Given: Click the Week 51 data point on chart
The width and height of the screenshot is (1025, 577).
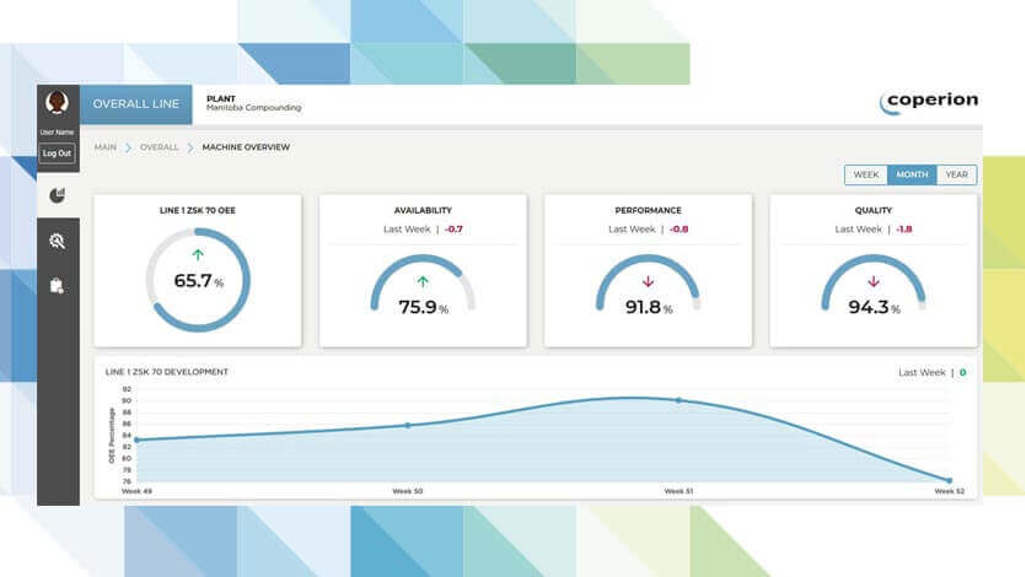Looking at the screenshot, I should (679, 400).
